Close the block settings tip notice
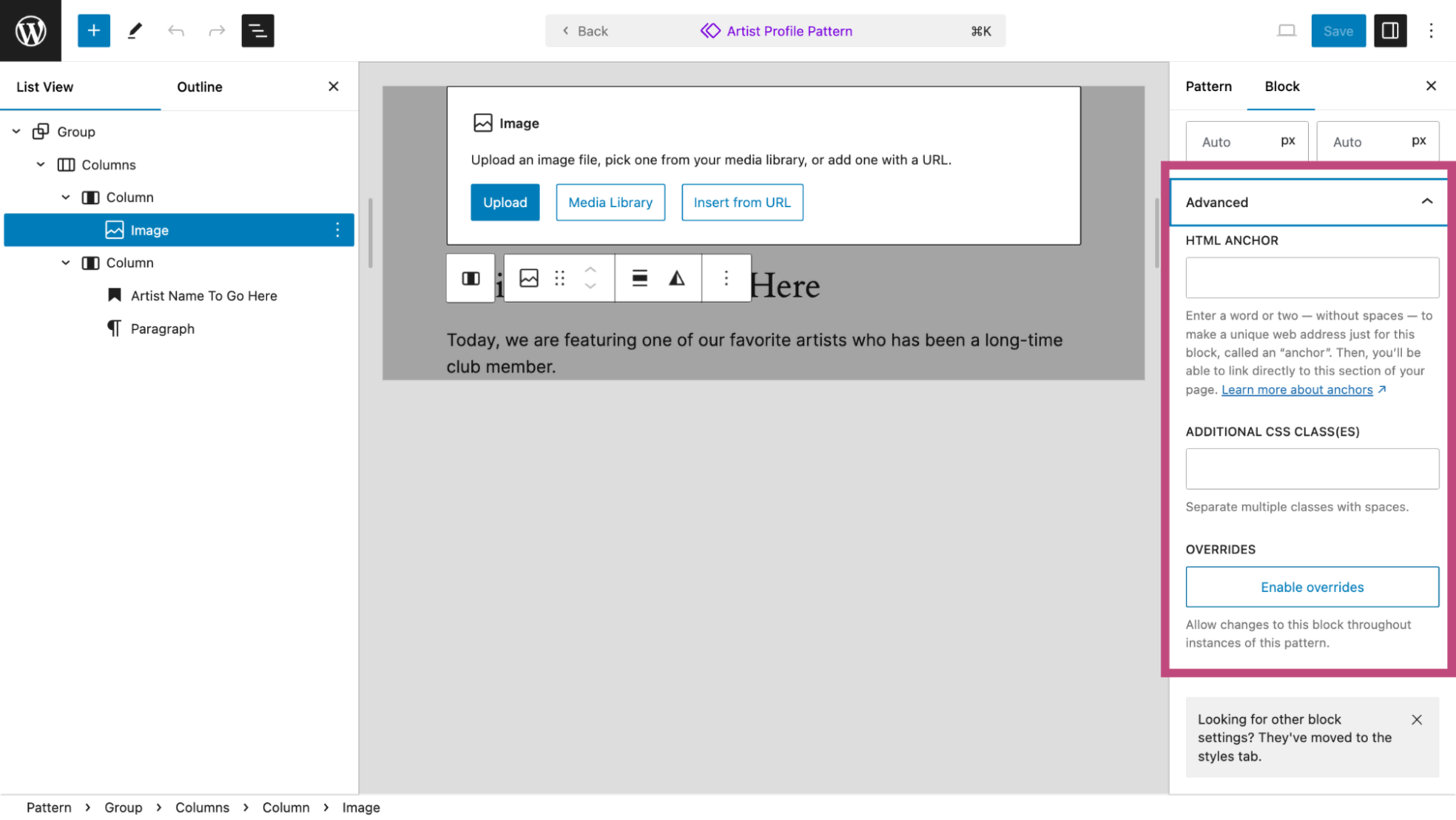The image size is (1456, 820). [1417, 719]
